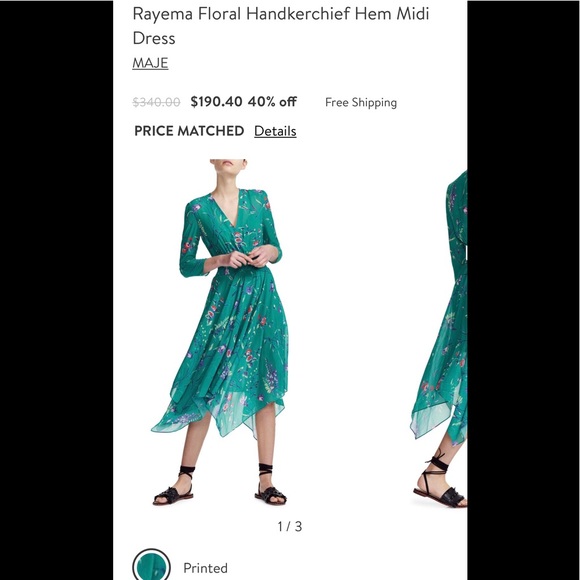
Task: Open the MAJE brand link
Action: point(150,63)
